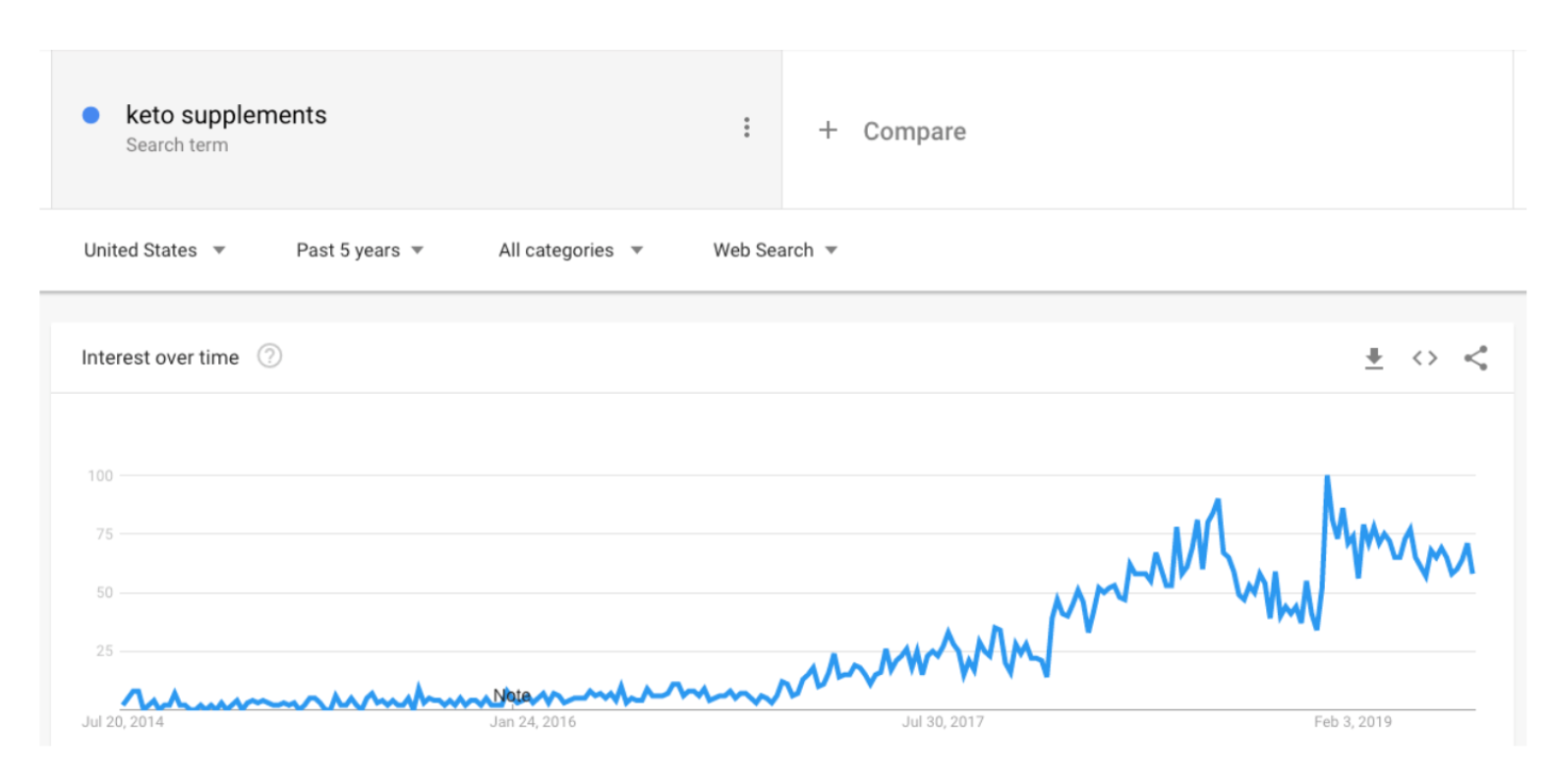Click the plus icon beside Compare

[x=828, y=130]
